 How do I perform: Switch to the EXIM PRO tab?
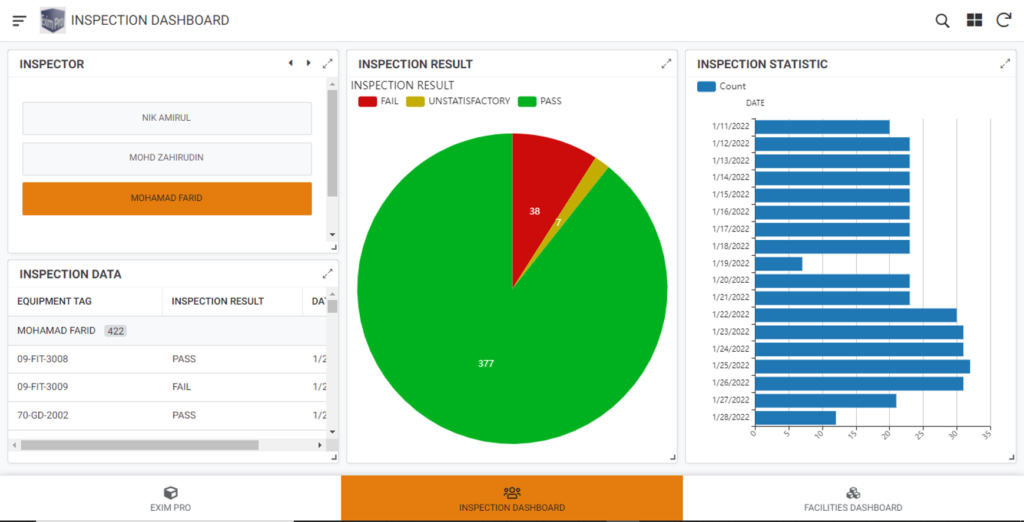[170, 499]
